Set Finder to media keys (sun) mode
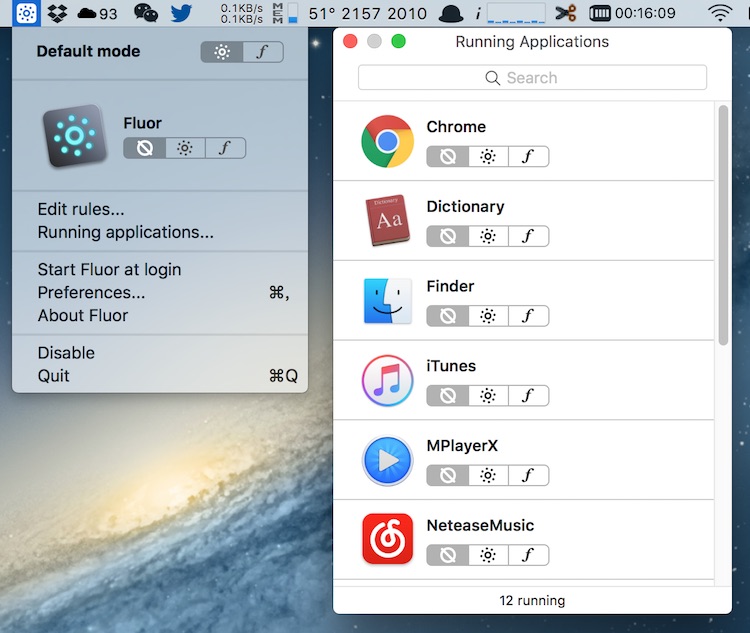 [x=488, y=316]
